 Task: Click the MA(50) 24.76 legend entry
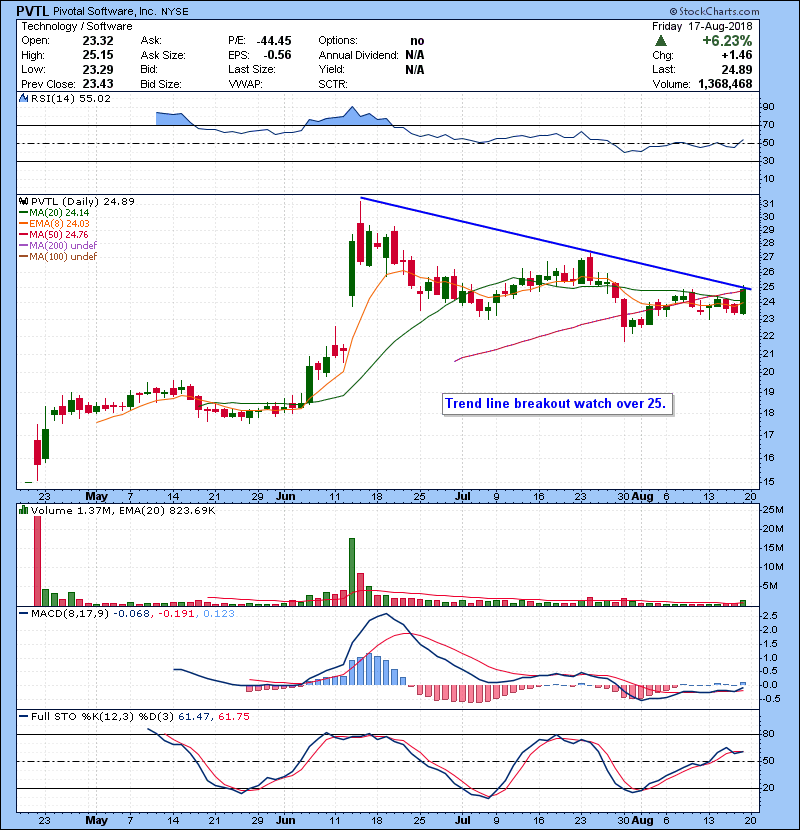point(53,234)
